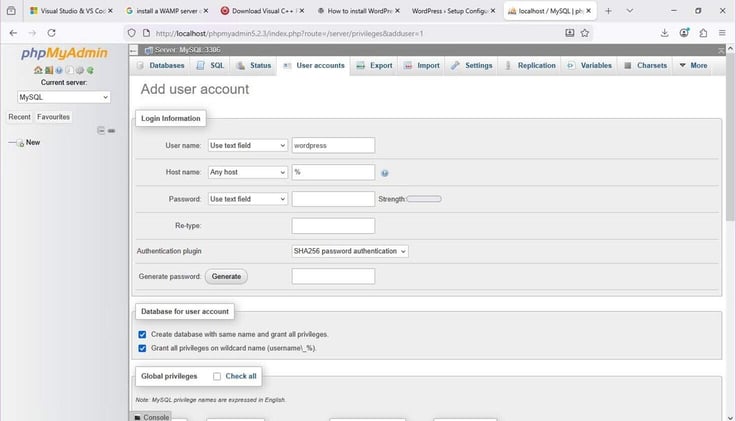This screenshot has width=736, height=421.
Task: Open phpMyAdmin home via house icon
Action: (38, 70)
